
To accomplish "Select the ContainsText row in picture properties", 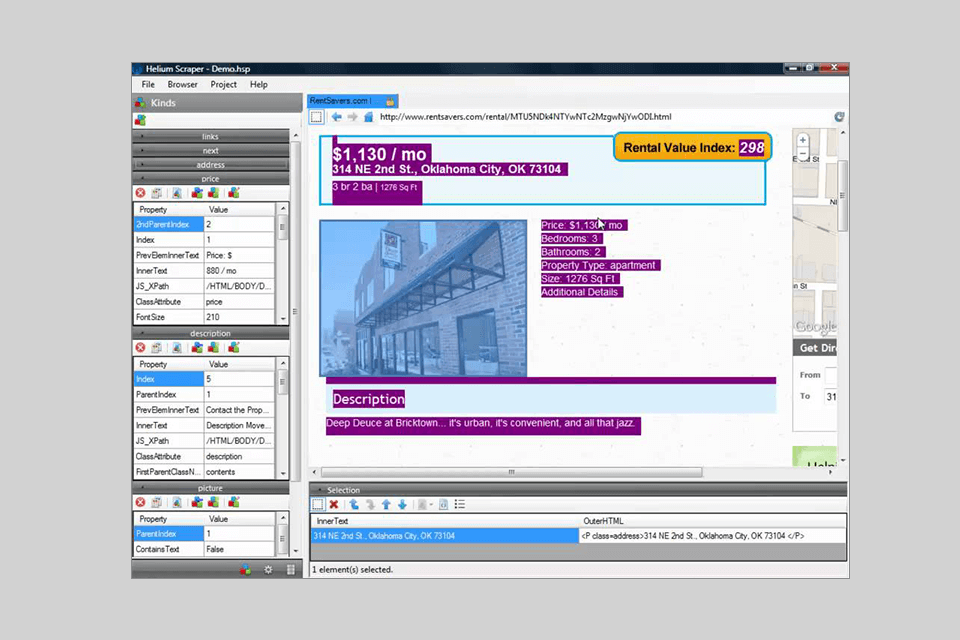I will point(204,549).
